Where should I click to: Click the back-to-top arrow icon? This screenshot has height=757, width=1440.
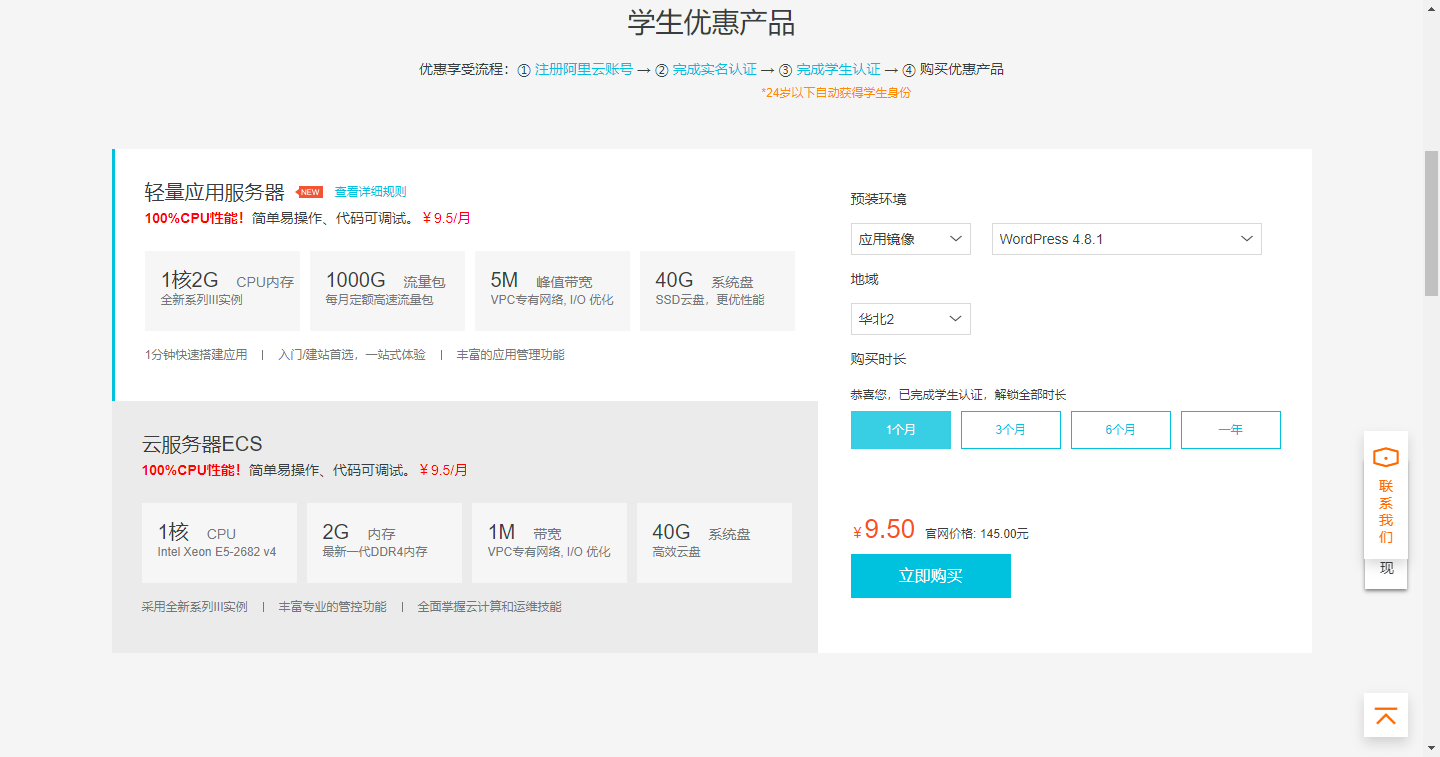[x=1385, y=716]
